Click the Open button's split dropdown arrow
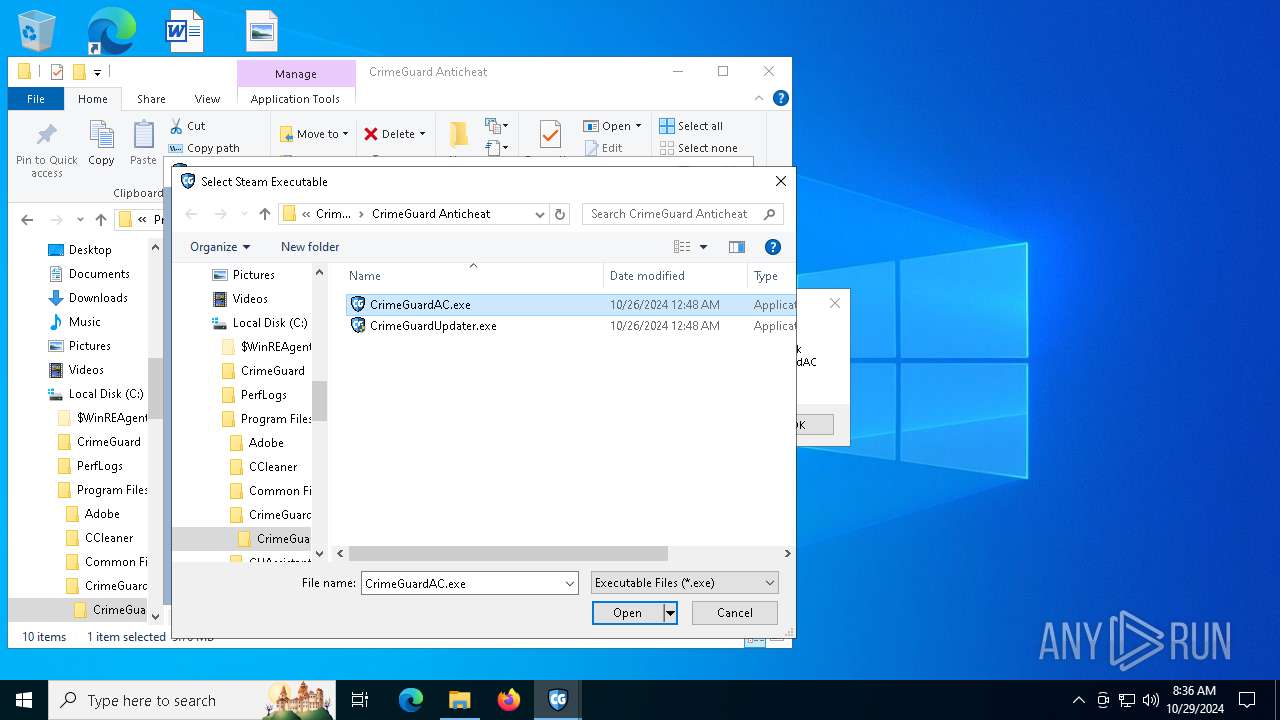Image resolution: width=1280 pixels, height=720 pixels. pyautogui.click(x=670, y=613)
